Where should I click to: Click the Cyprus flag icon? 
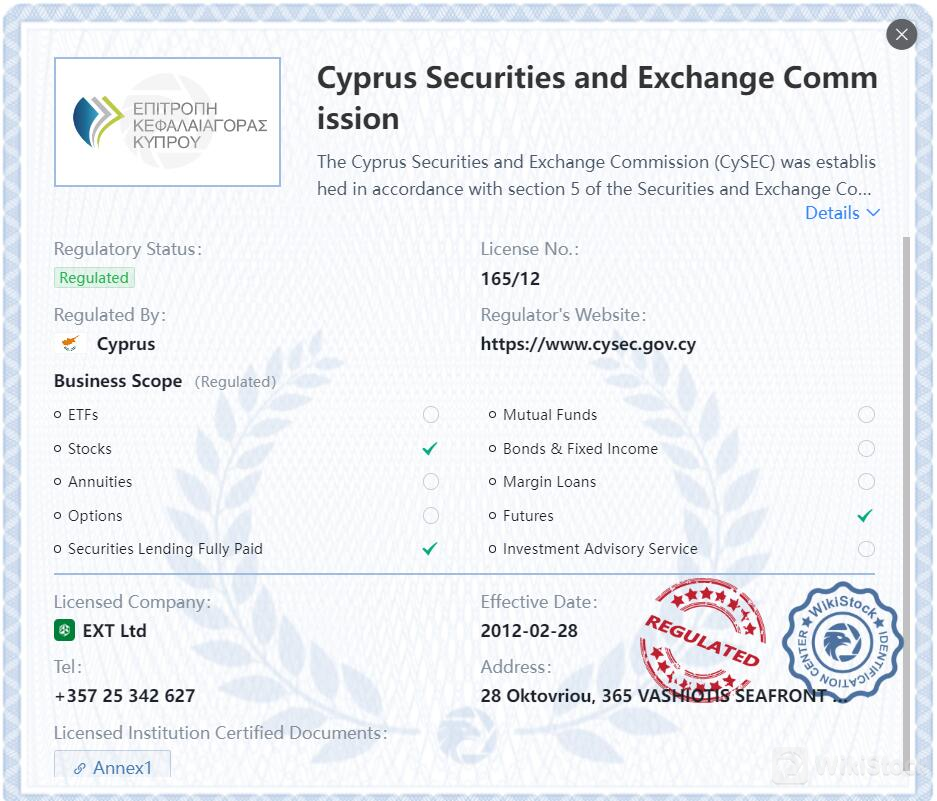point(71,344)
